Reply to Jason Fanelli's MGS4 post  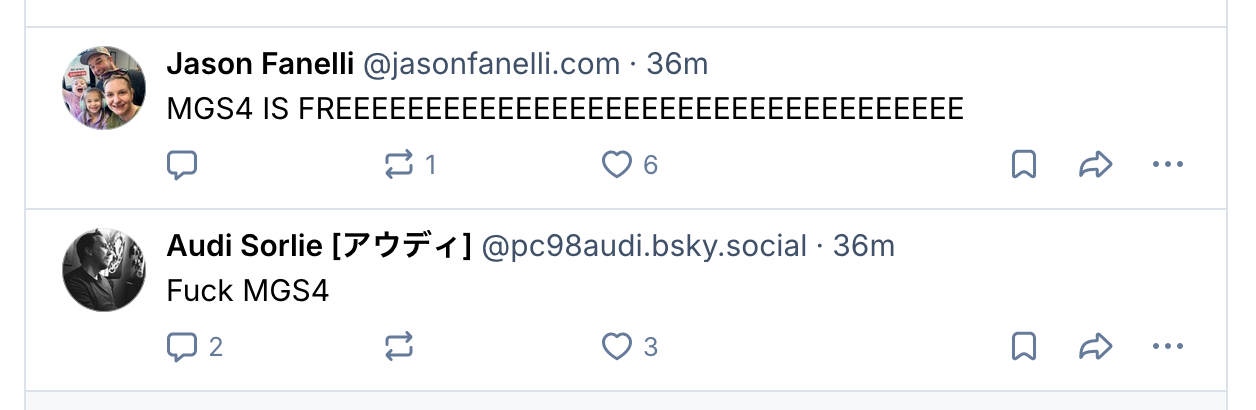181,164
